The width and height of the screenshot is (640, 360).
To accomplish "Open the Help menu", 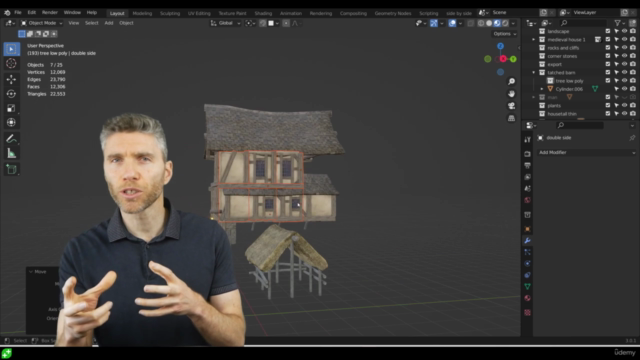I will [x=92, y=13].
